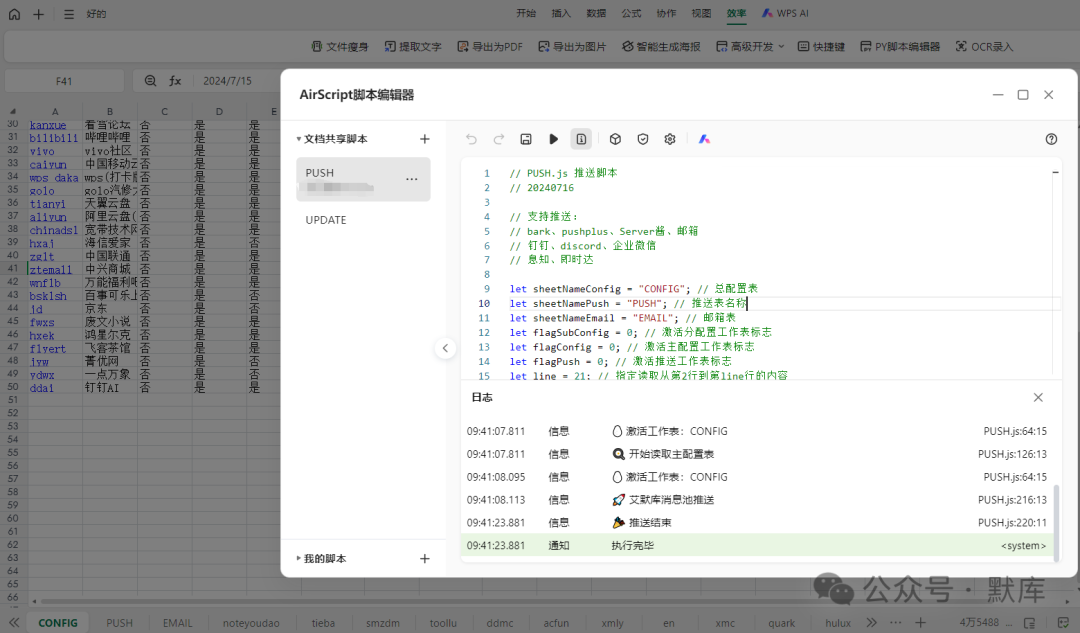Switch to the smzdm sheet tab
The image size is (1080, 633).
point(383,623)
